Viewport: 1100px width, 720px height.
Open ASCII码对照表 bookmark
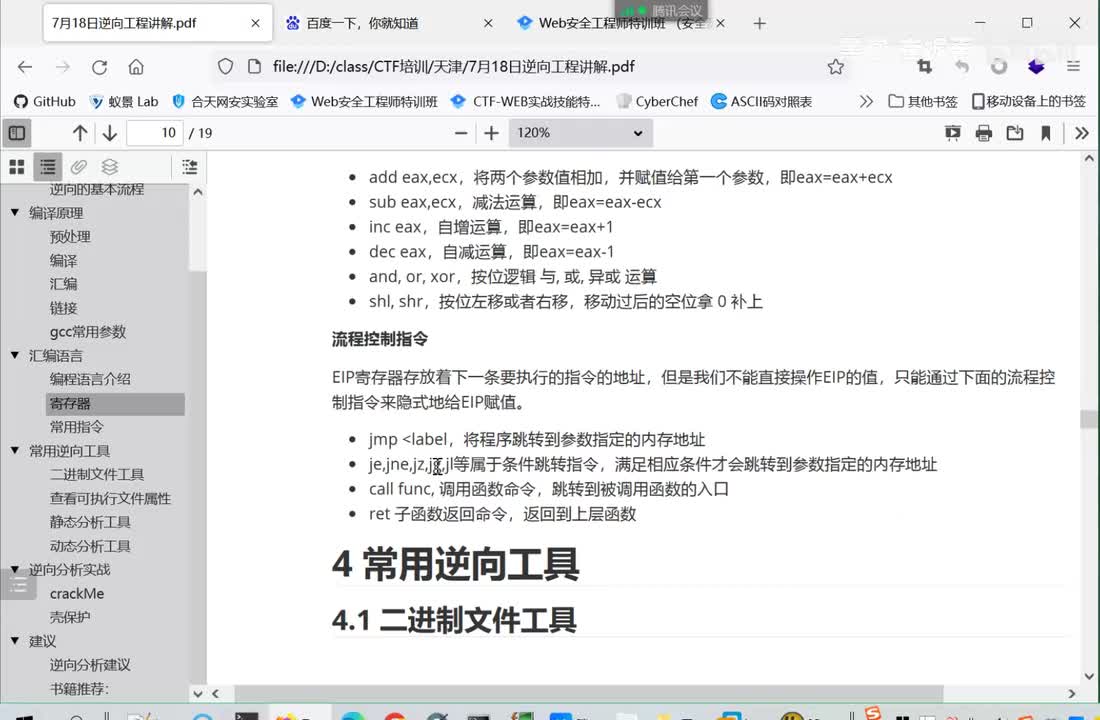pyautogui.click(x=761, y=101)
